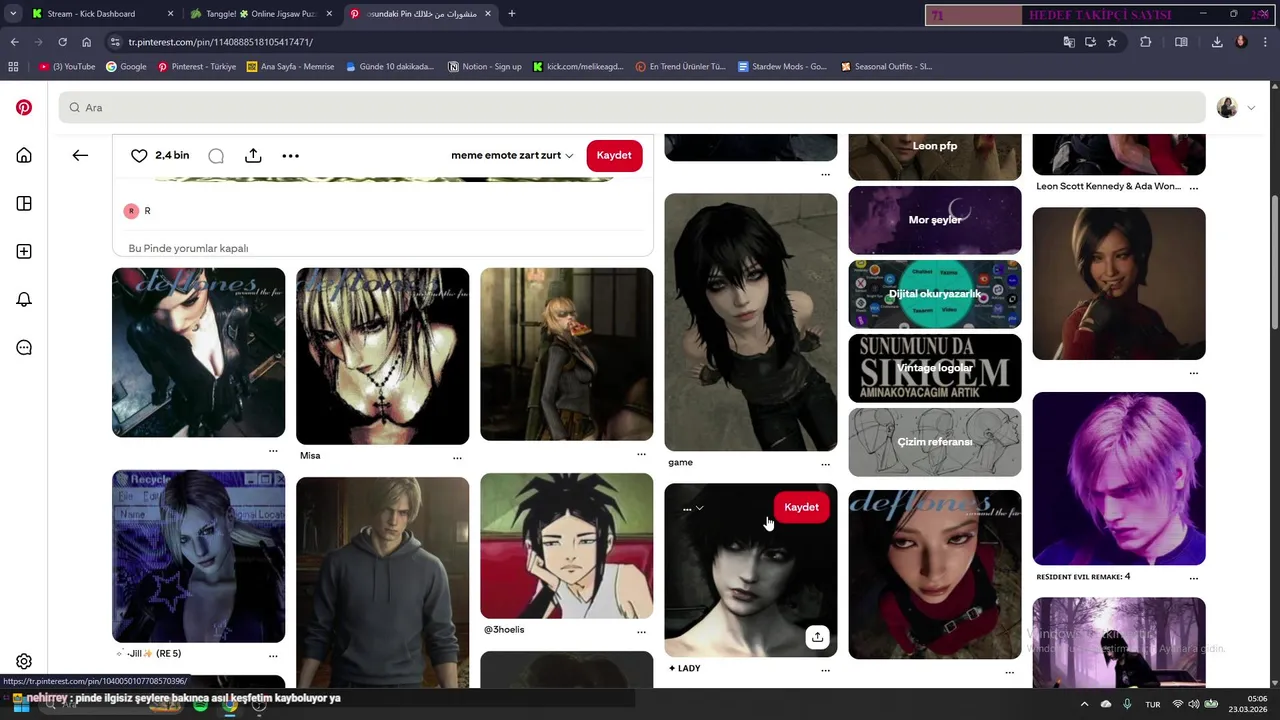Open new browser tab
Image resolution: width=1280 pixels, height=720 pixels.
click(x=512, y=14)
